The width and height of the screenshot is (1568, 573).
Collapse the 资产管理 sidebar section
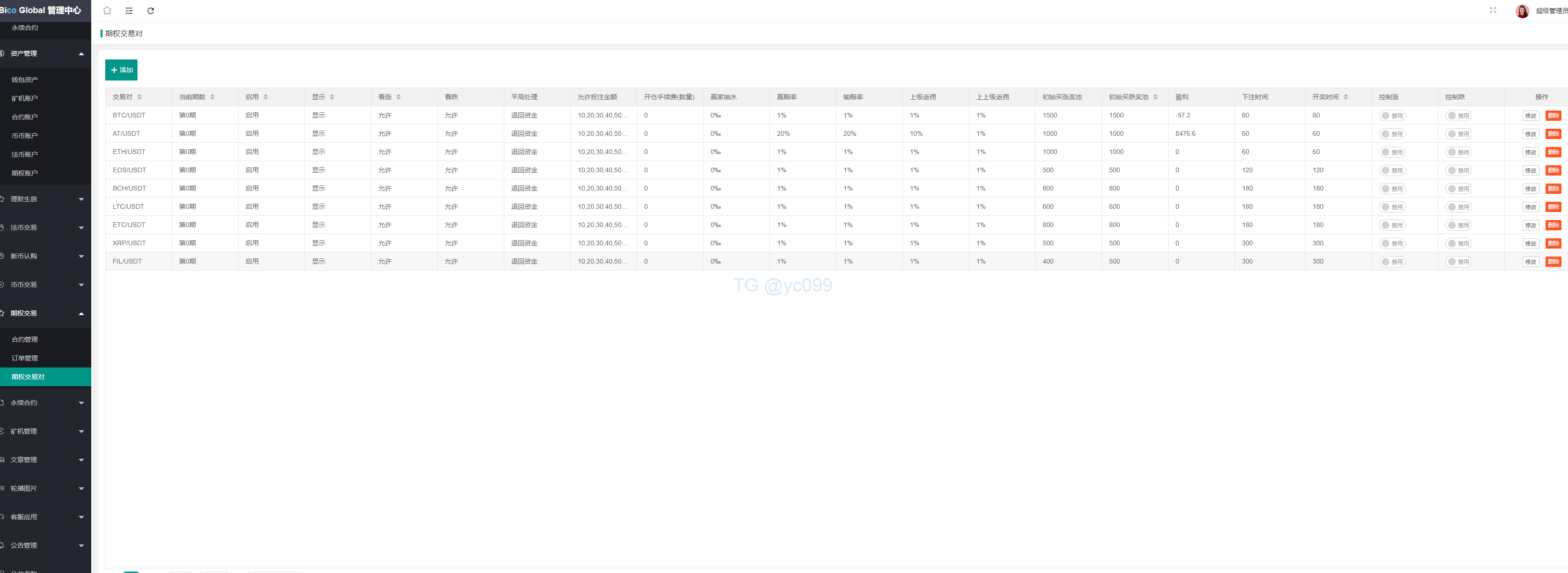tap(46, 53)
